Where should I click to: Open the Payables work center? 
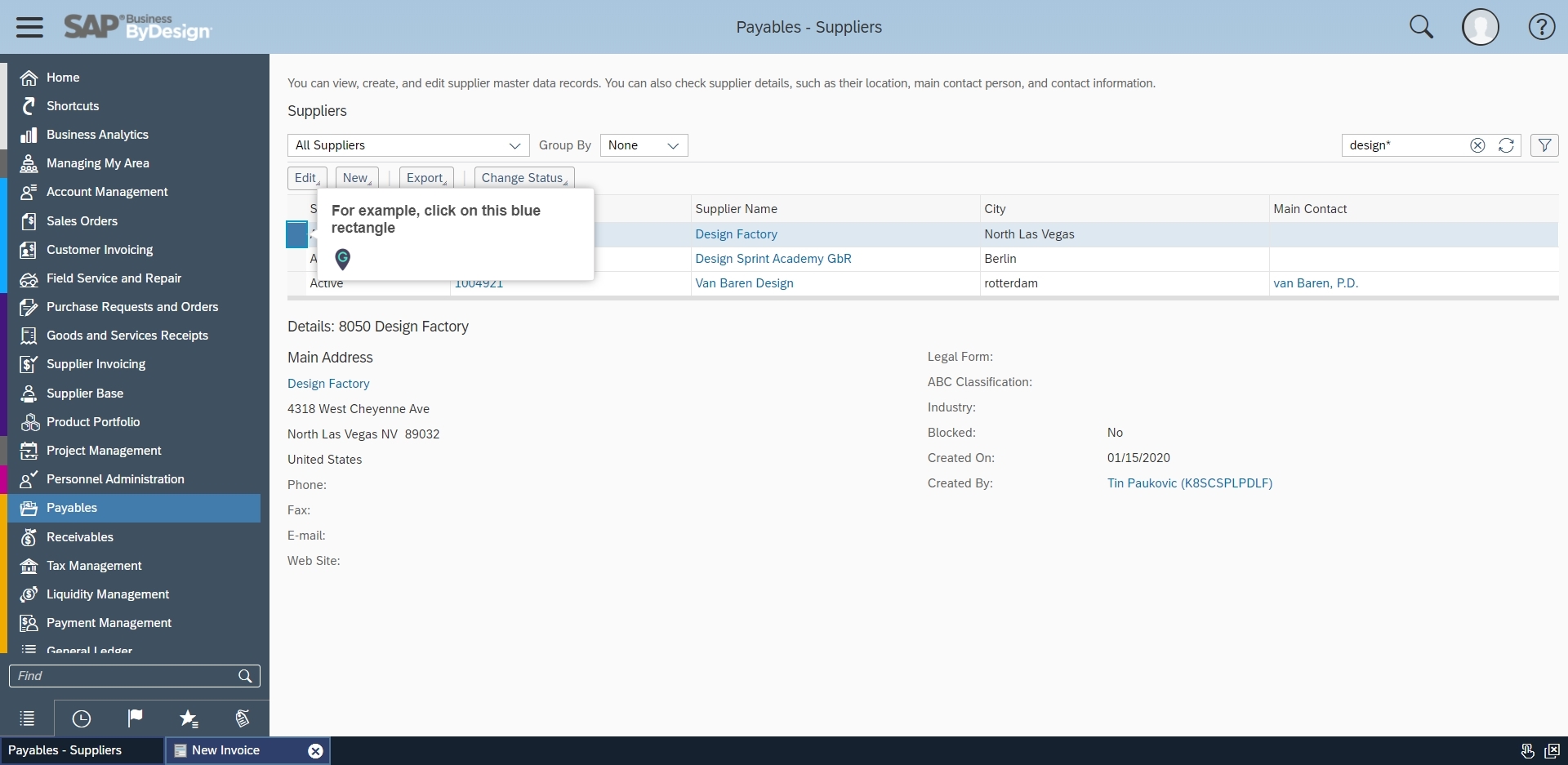tap(134, 508)
